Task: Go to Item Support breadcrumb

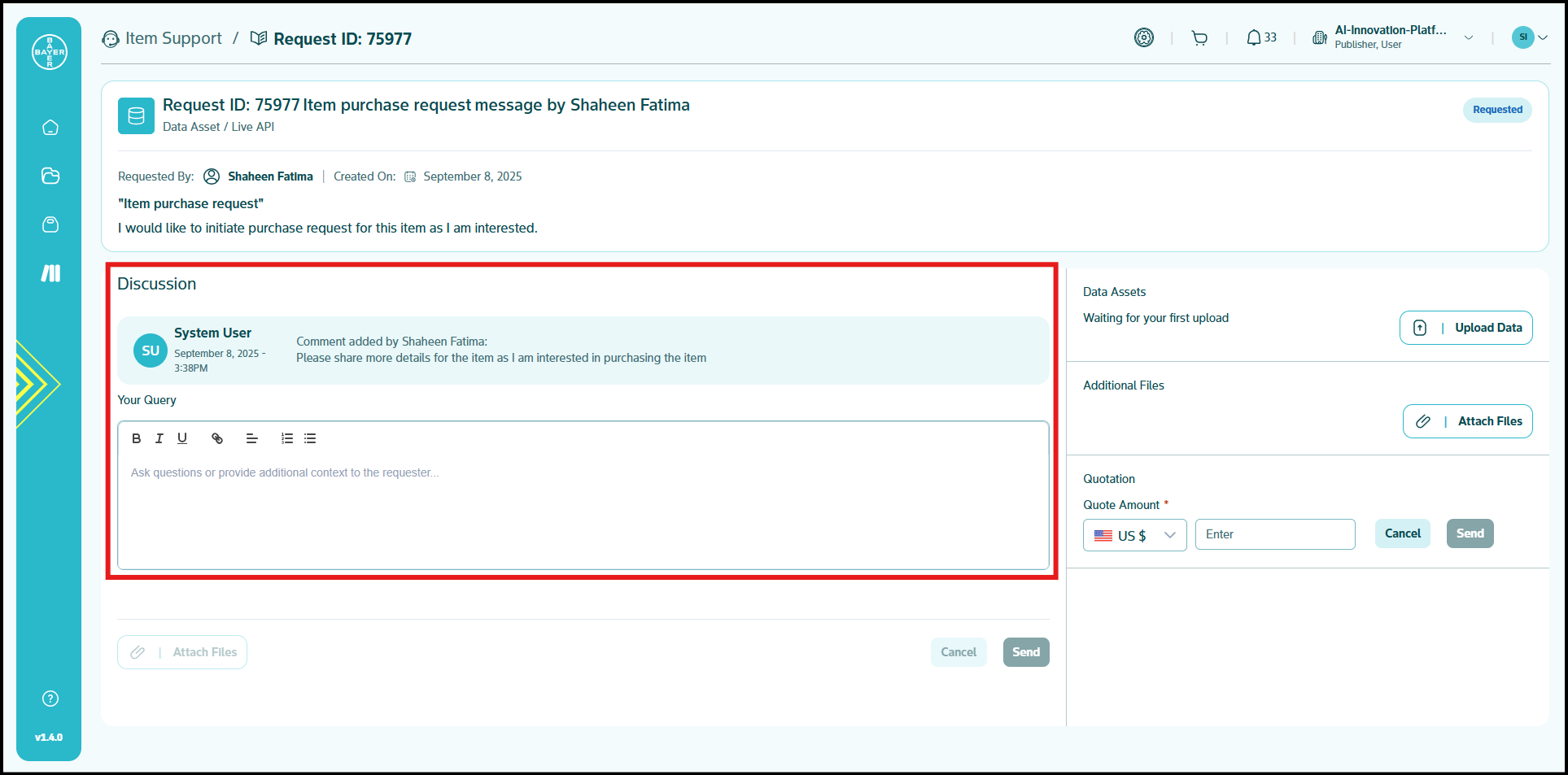Action: click(173, 38)
